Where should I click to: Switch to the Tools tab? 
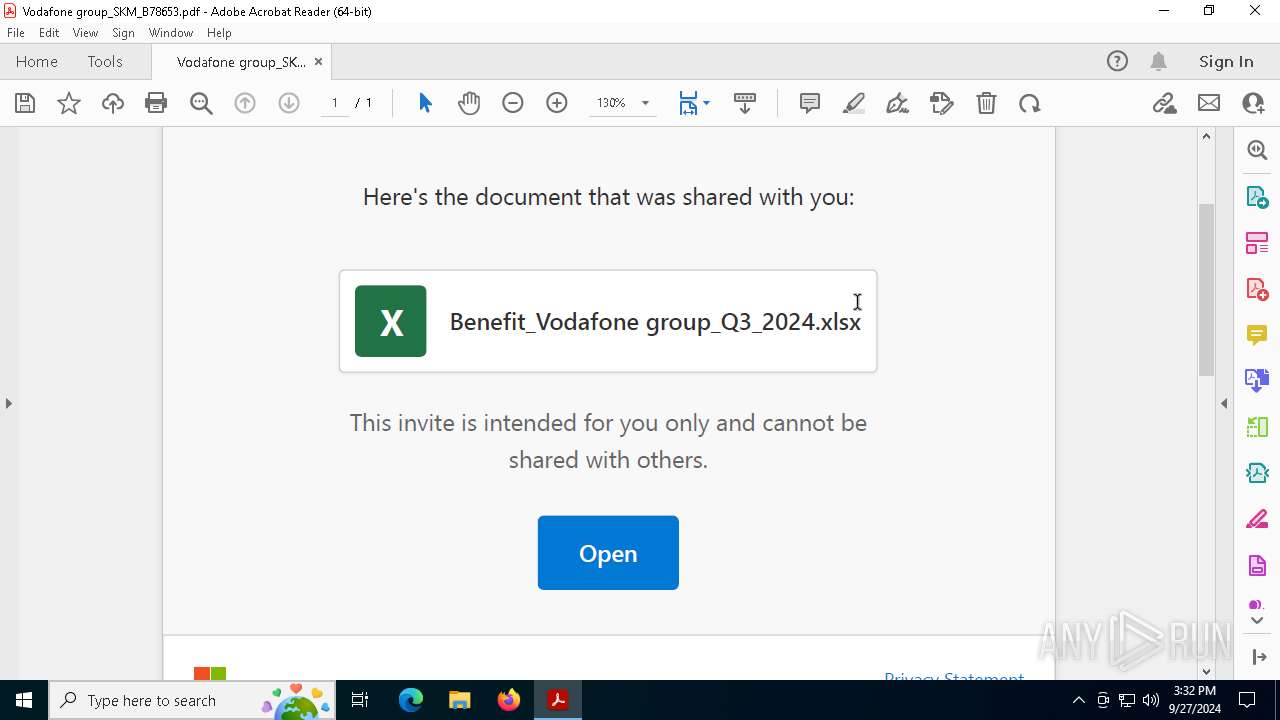[105, 61]
